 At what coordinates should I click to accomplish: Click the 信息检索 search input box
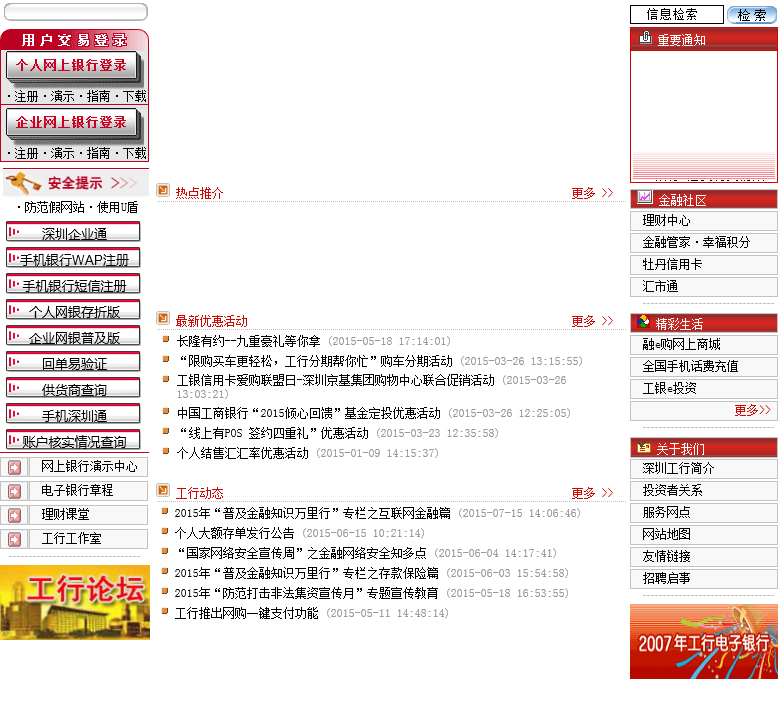coord(676,14)
